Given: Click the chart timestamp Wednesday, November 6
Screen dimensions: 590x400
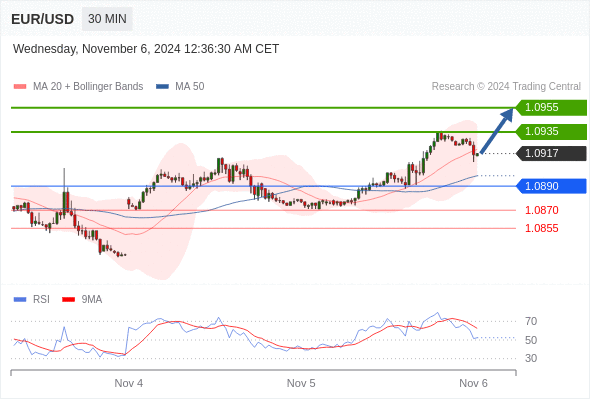Looking at the screenshot, I should click(x=146, y=49).
